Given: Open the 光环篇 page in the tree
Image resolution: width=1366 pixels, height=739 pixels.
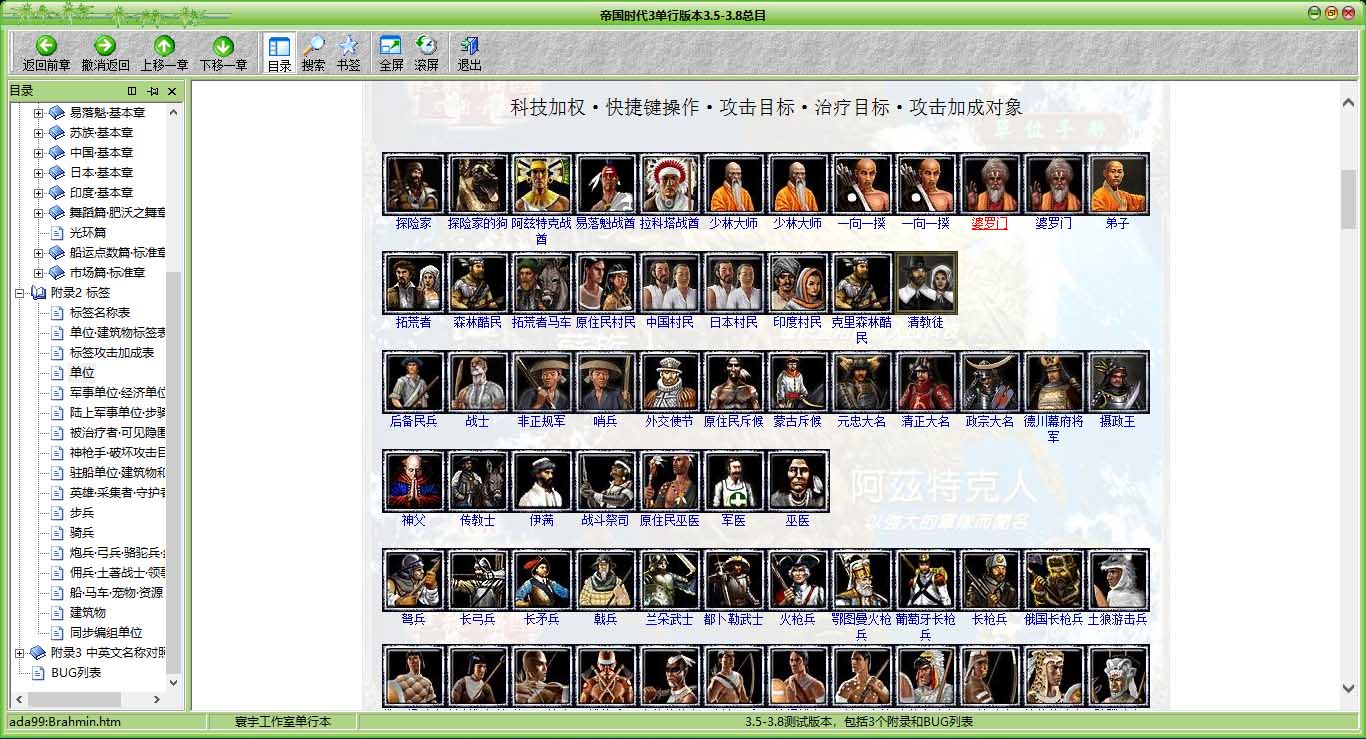Looking at the screenshot, I should [x=88, y=232].
